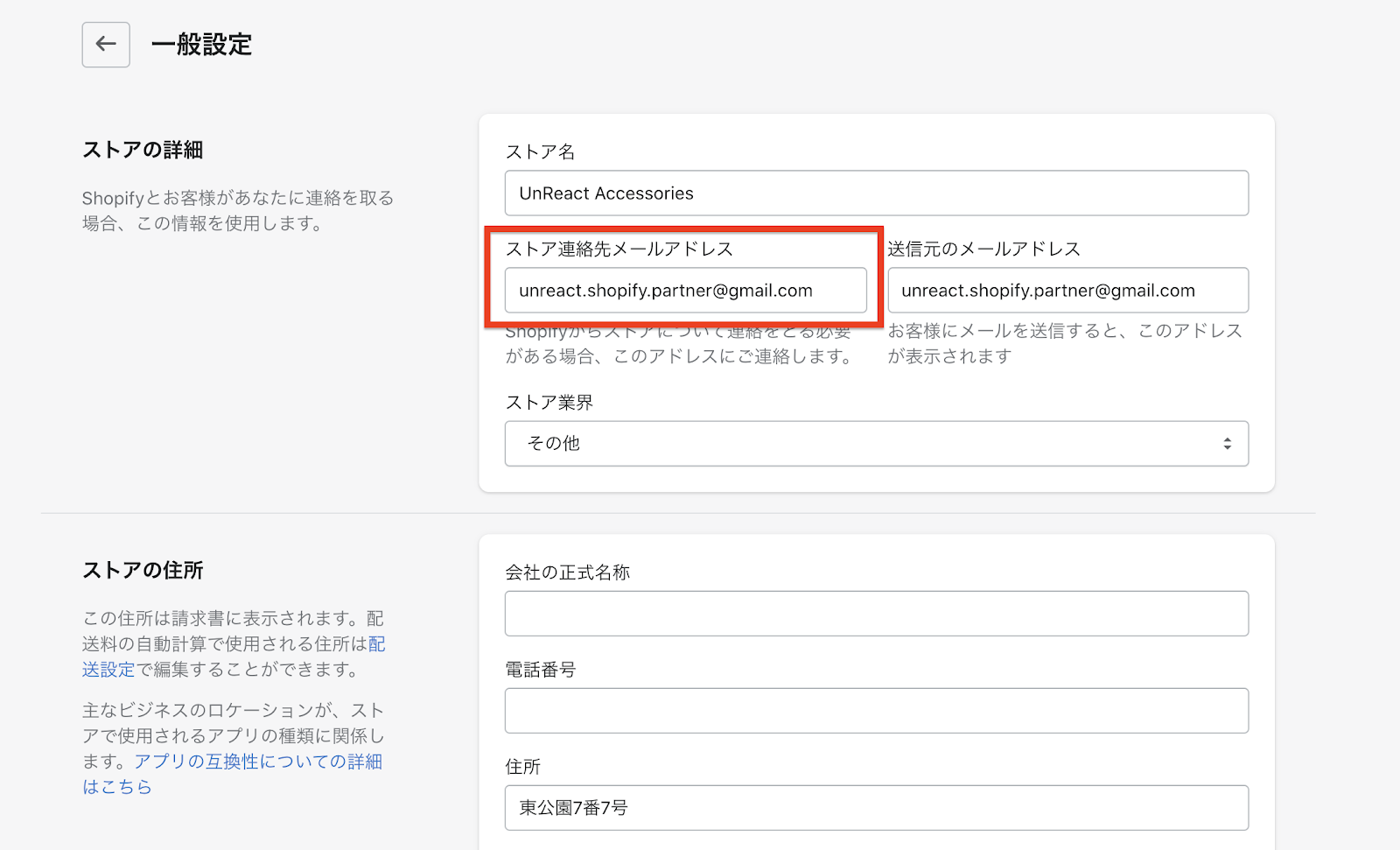Click the ストア名 field label
The height and width of the screenshot is (850, 1400).
click(540, 152)
